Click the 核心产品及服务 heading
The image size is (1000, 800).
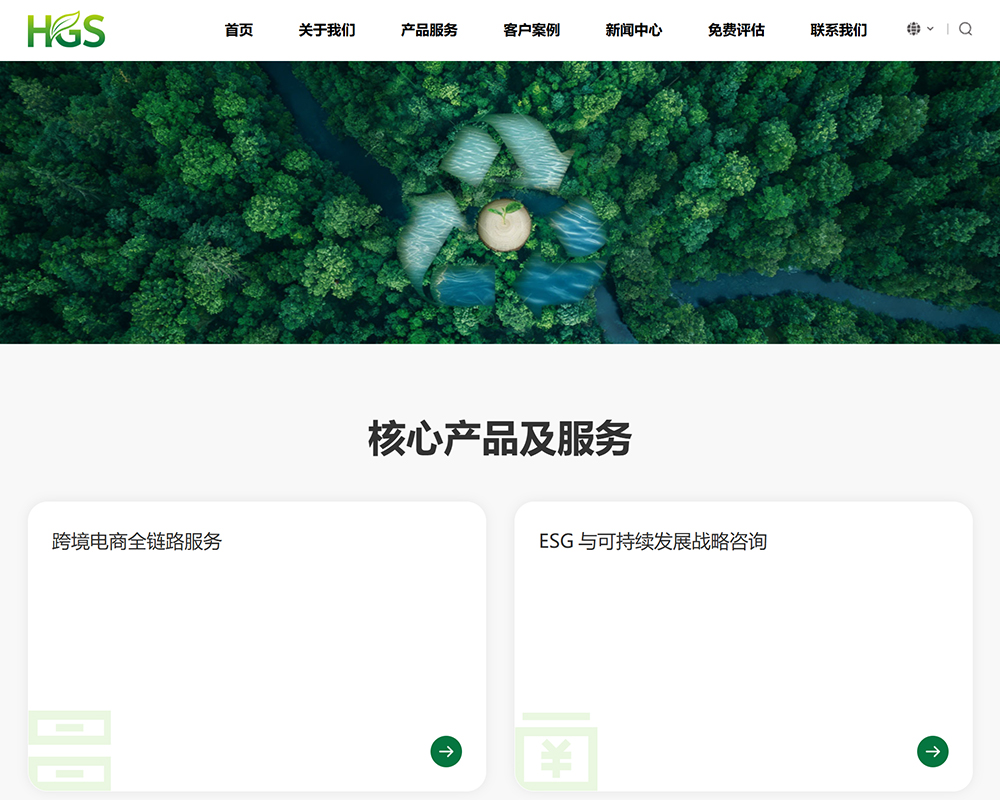pos(500,439)
